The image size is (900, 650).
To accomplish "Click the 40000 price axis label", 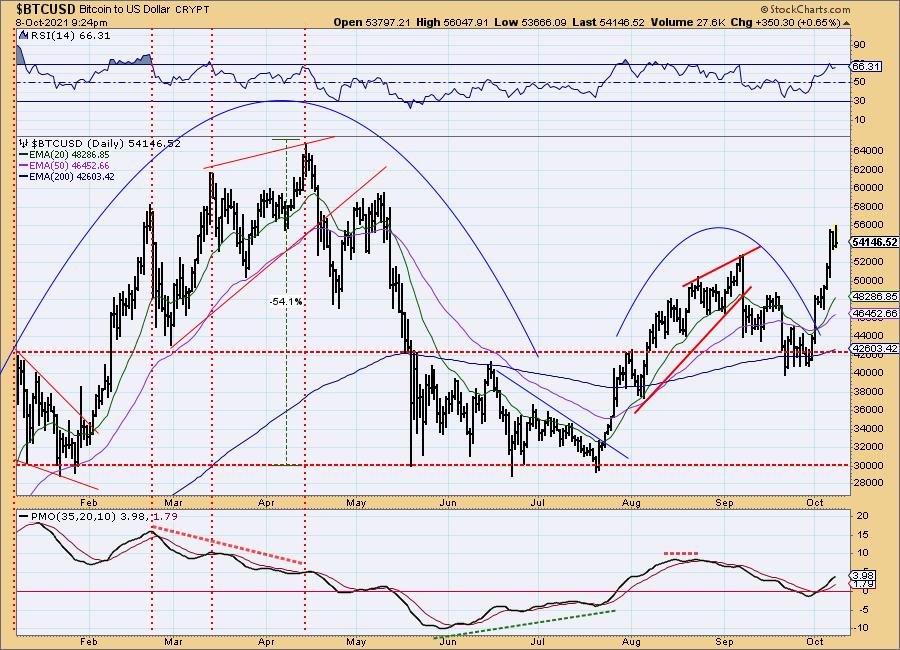I will tap(868, 373).
